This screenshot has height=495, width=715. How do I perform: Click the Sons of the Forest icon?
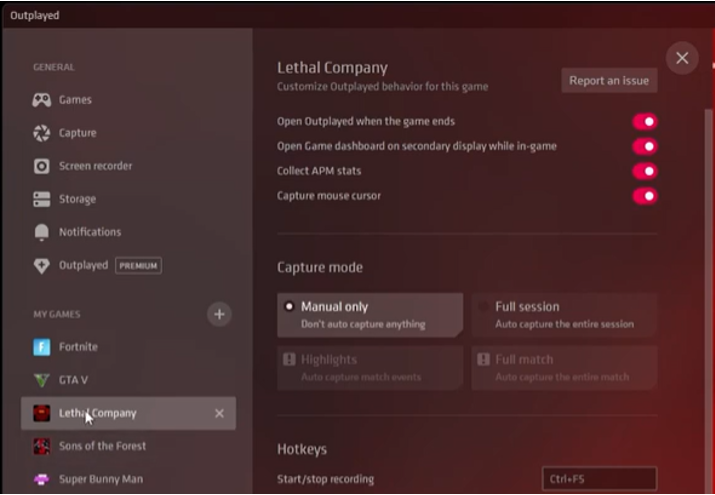[41, 446]
